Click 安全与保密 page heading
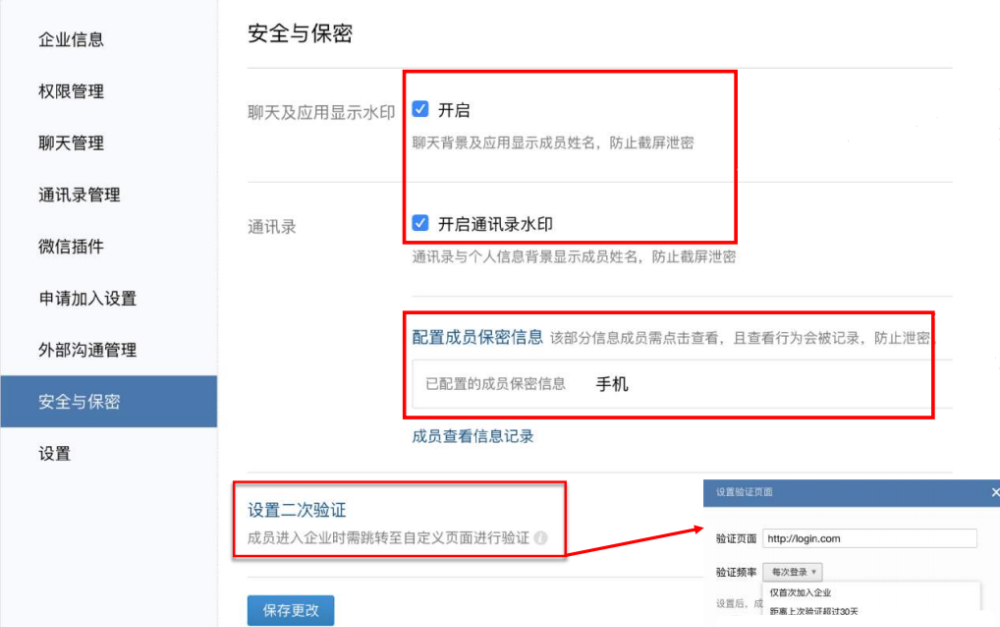 pos(300,33)
